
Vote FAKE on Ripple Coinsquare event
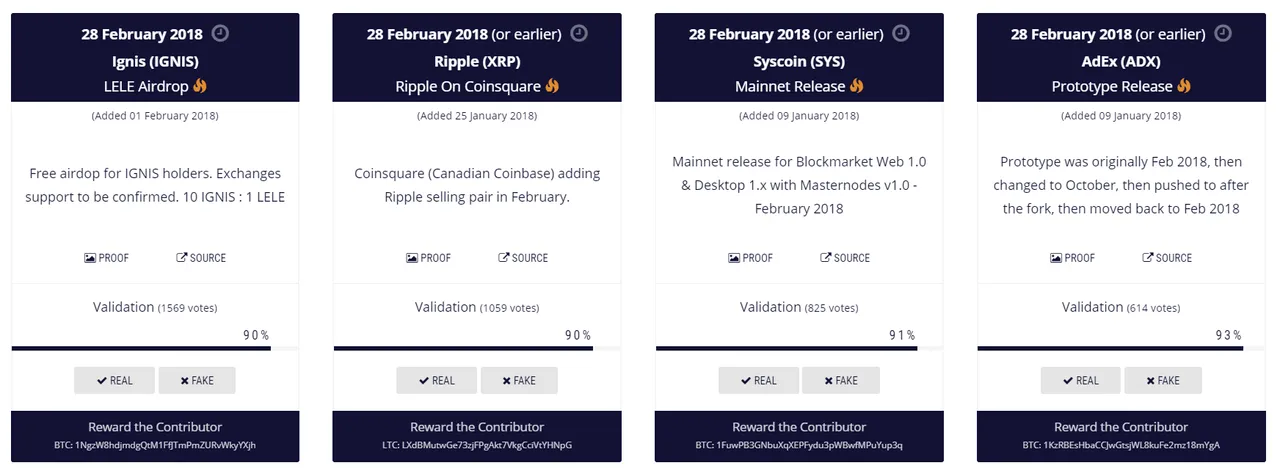(519, 380)
